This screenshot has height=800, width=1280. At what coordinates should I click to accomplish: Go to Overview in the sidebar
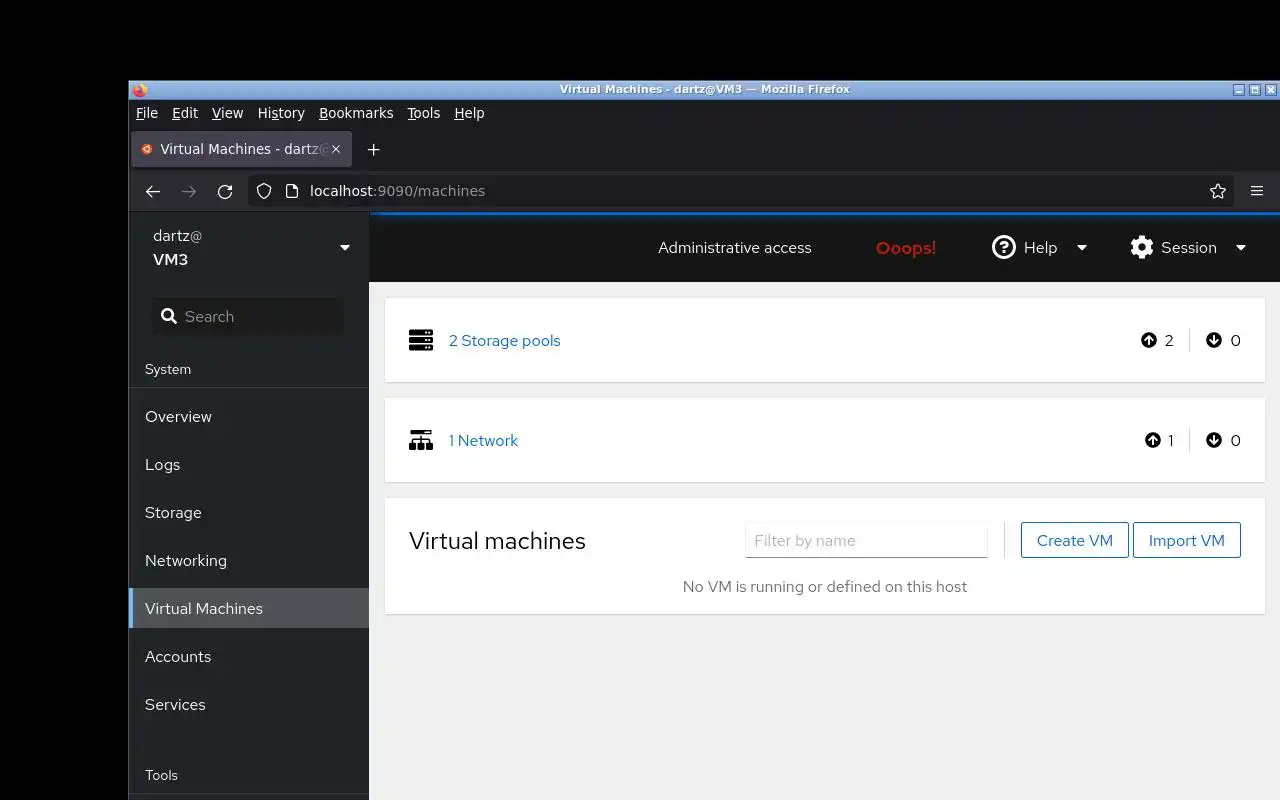click(249, 416)
